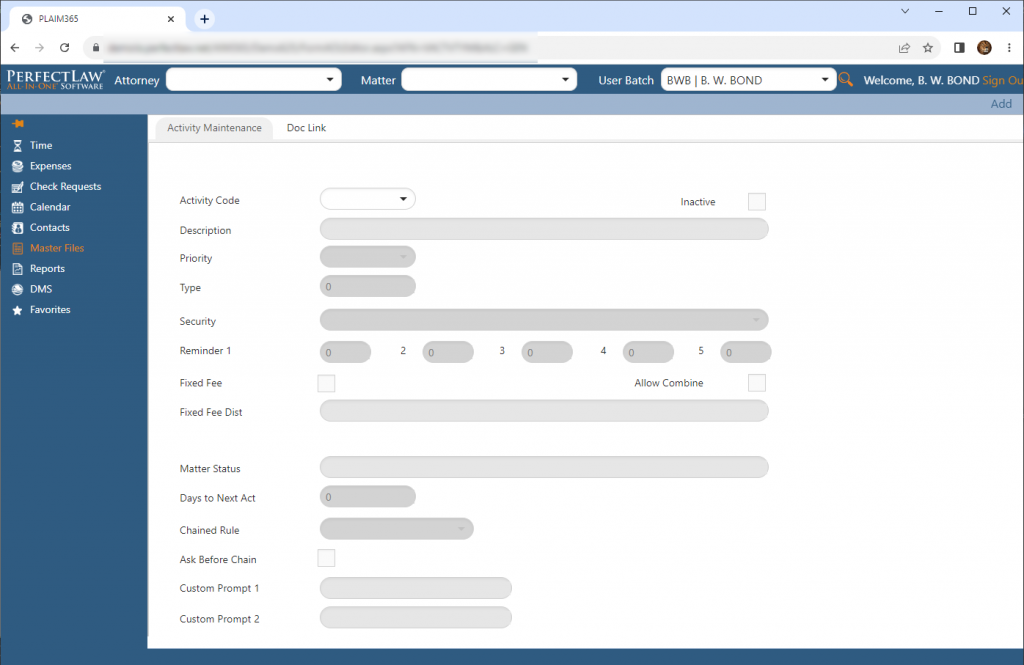Click the Check Requests icon
Image resolution: width=1024 pixels, height=665 pixels.
pyautogui.click(x=18, y=187)
